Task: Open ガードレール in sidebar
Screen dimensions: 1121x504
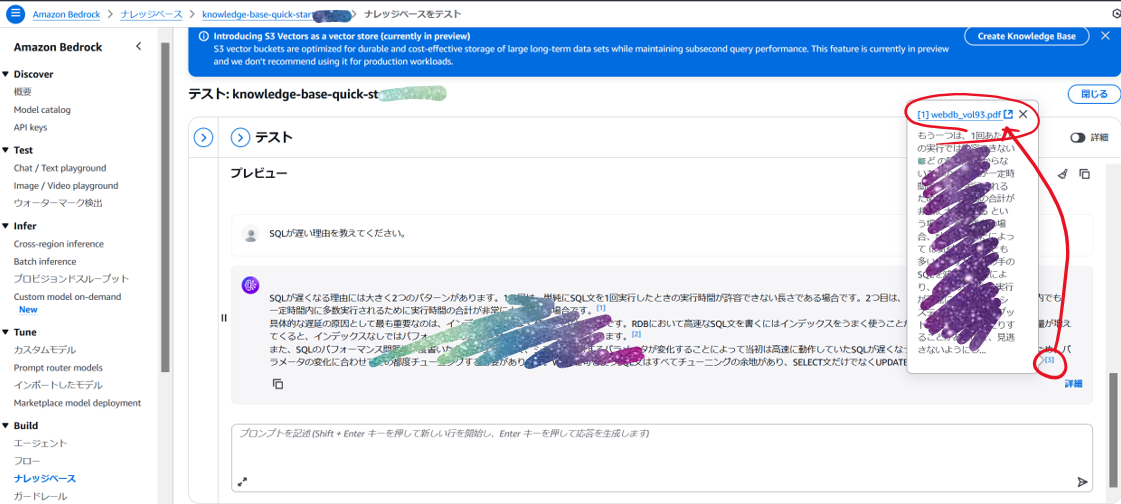Action: (41, 496)
